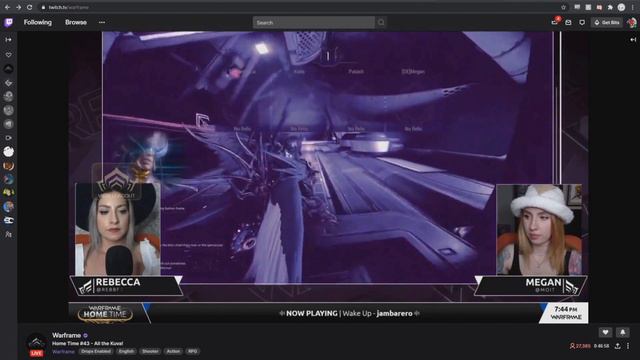
Task: Select the RPG tag
Action: pos(192,351)
